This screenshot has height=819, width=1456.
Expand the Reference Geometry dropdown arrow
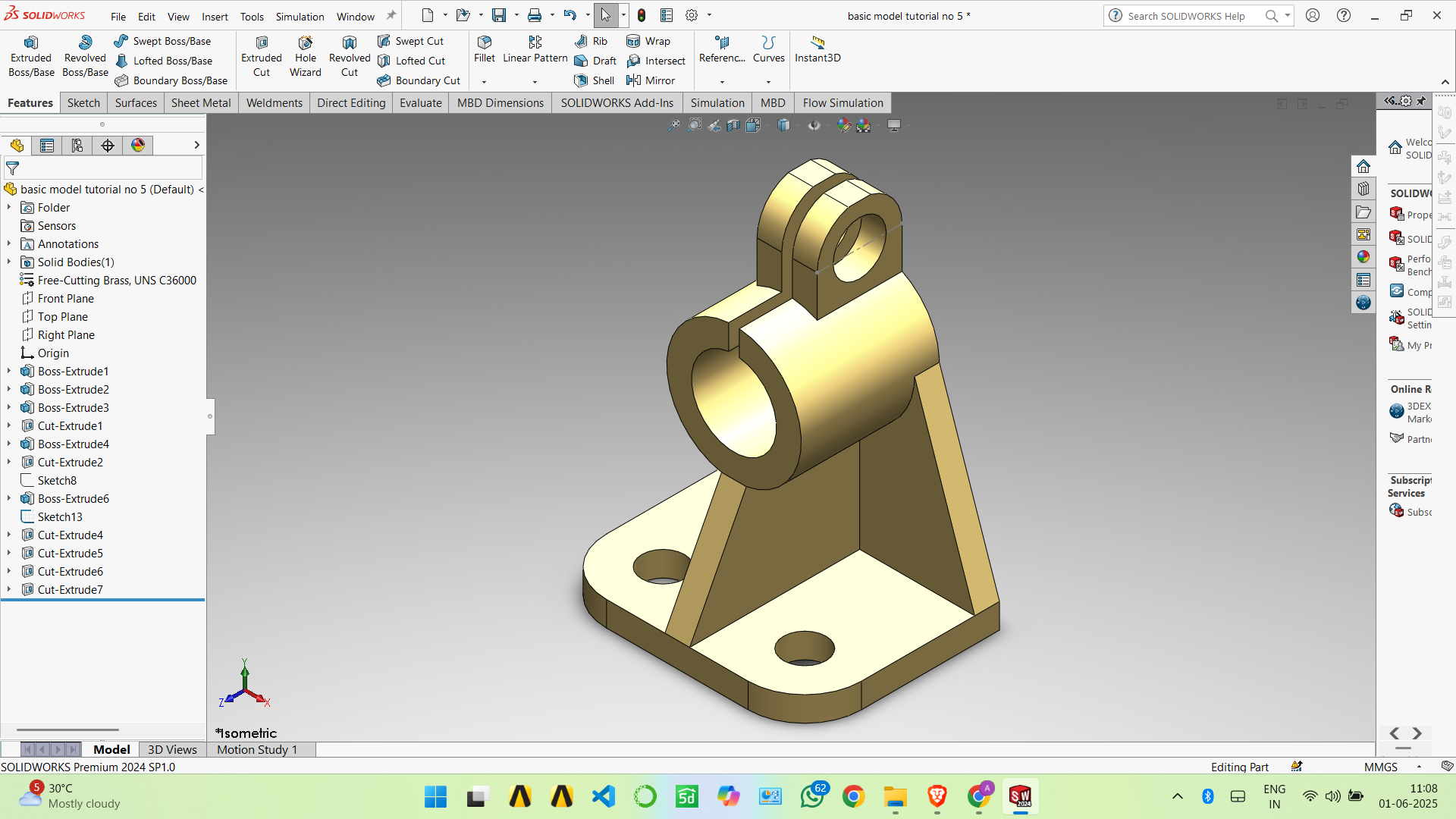tap(722, 82)
